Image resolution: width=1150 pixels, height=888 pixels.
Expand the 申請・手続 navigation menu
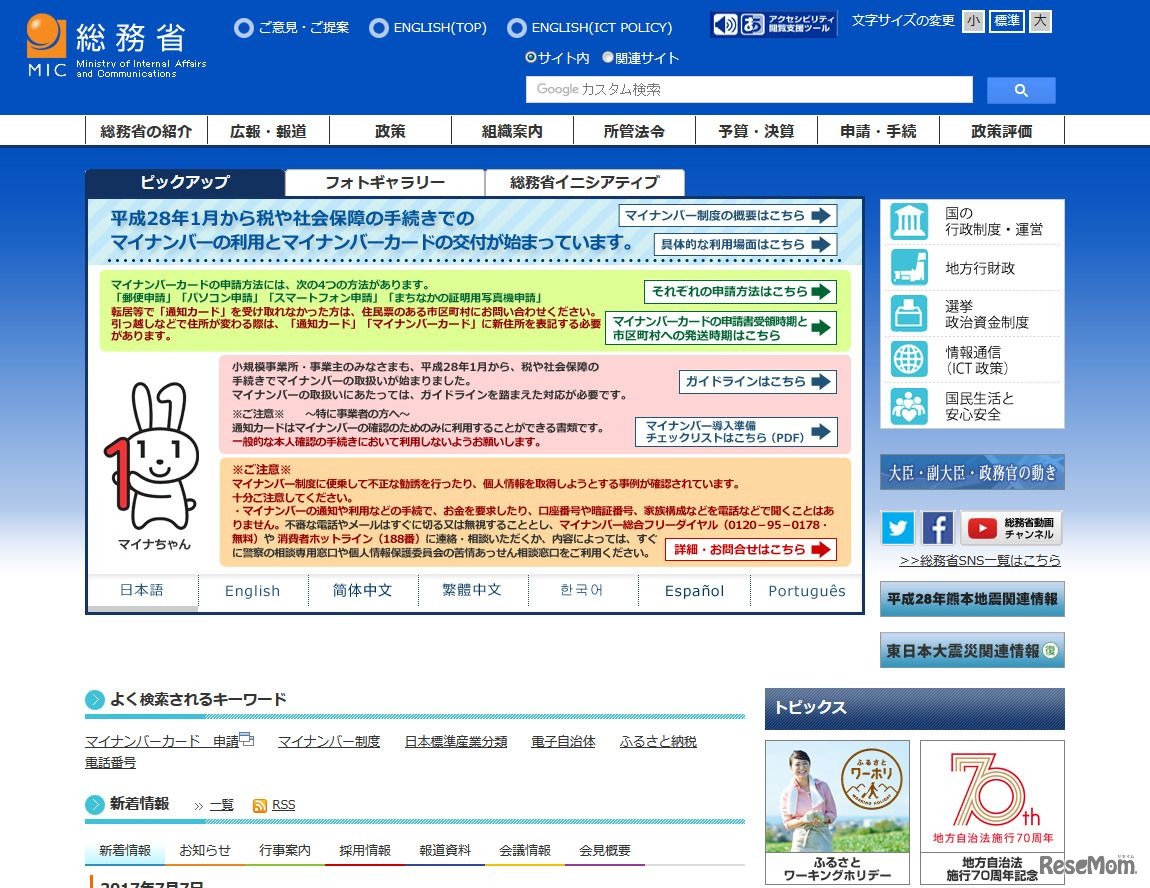click(877, 131)
